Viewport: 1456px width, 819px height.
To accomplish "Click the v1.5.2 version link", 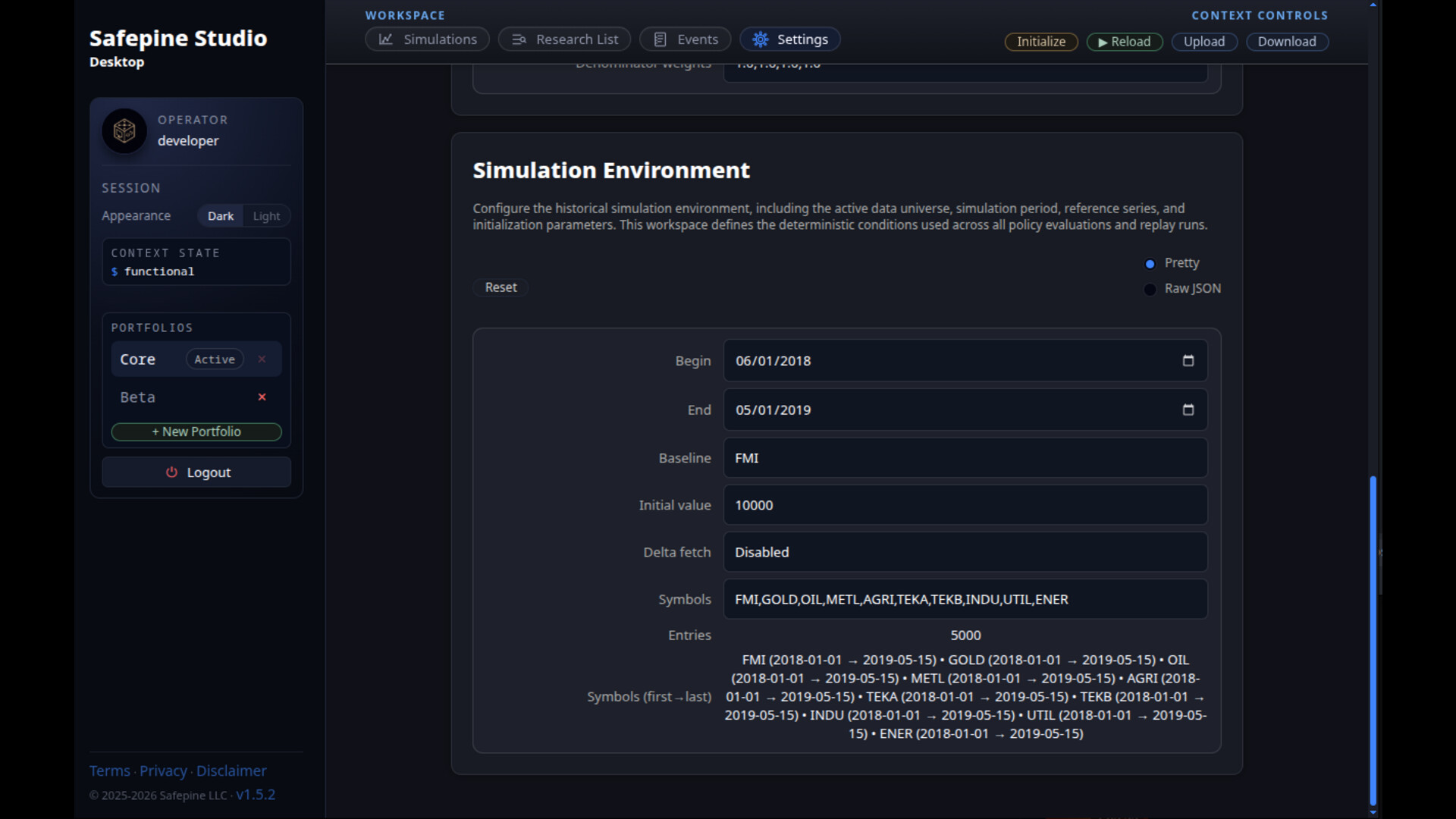I will pos(256,795).
